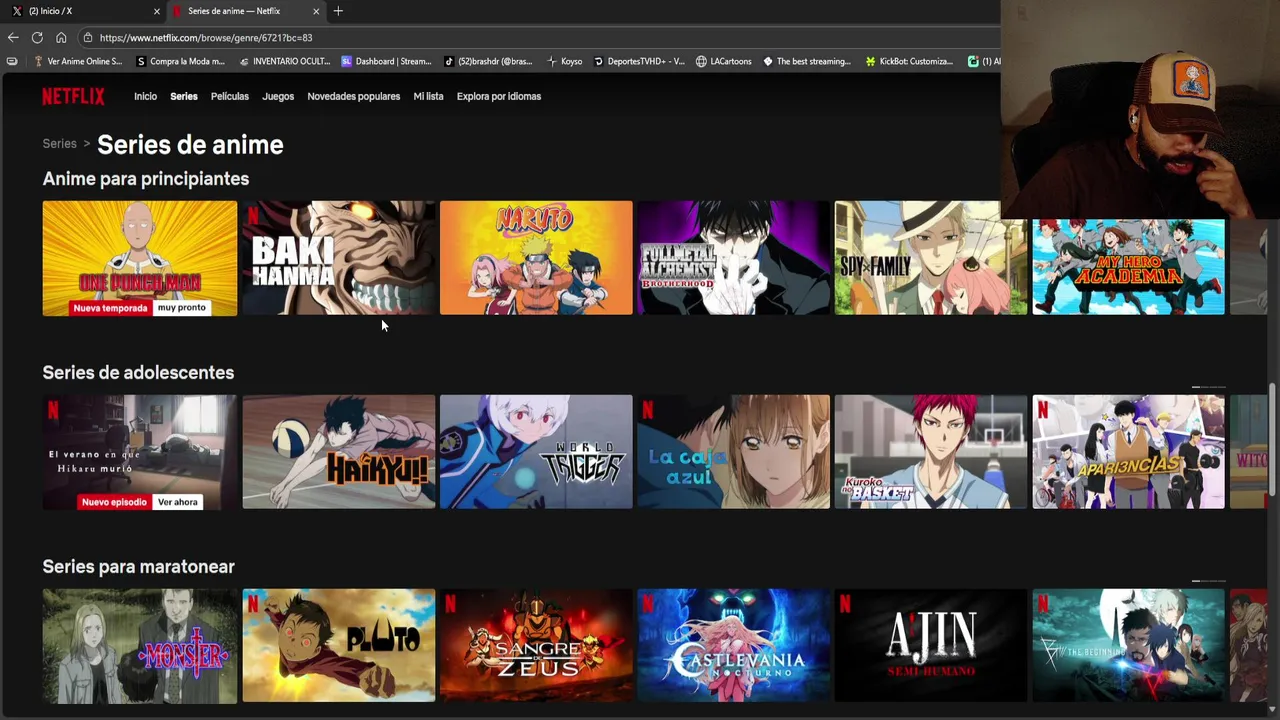Open the Haikyu!! thumbnail

point(339,452)
